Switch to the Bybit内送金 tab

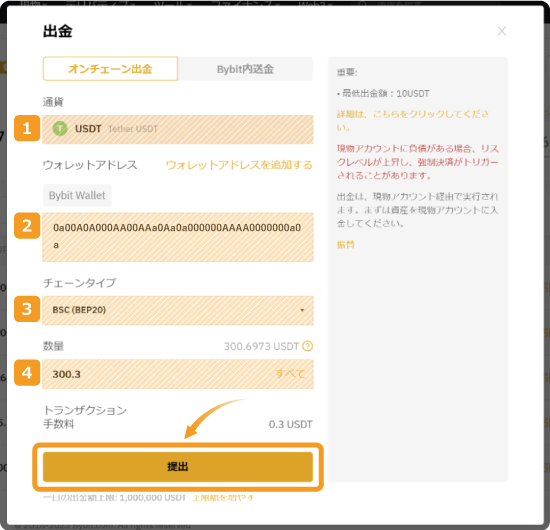pyautogui.click(x=245, y=69)
